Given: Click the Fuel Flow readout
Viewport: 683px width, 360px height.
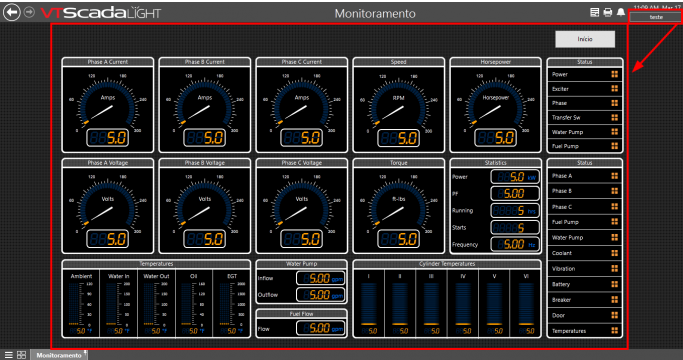Looking at the screenshot, I should tap(320, 328).
